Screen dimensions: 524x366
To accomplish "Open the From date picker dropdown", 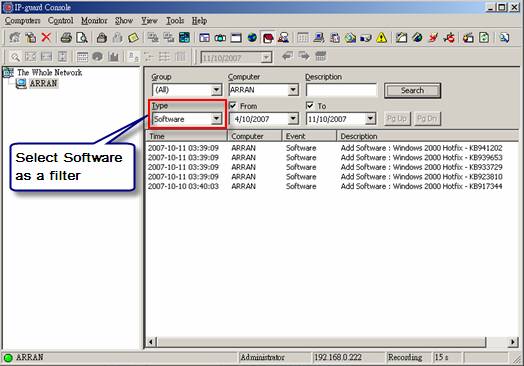I will [293, 119].
